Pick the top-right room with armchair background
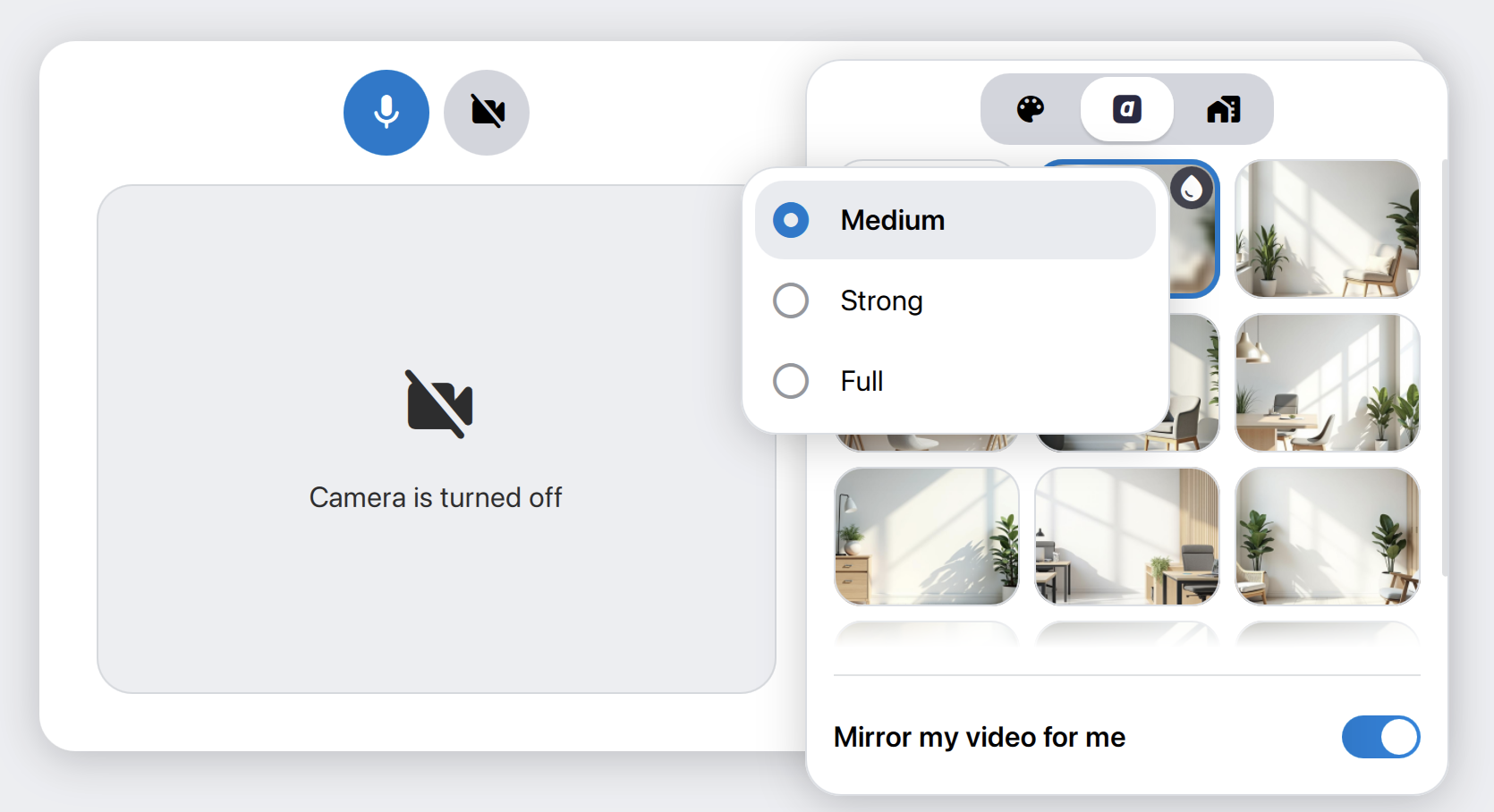This screenshot has width=1494, height=812. (x=1327, y=229)
